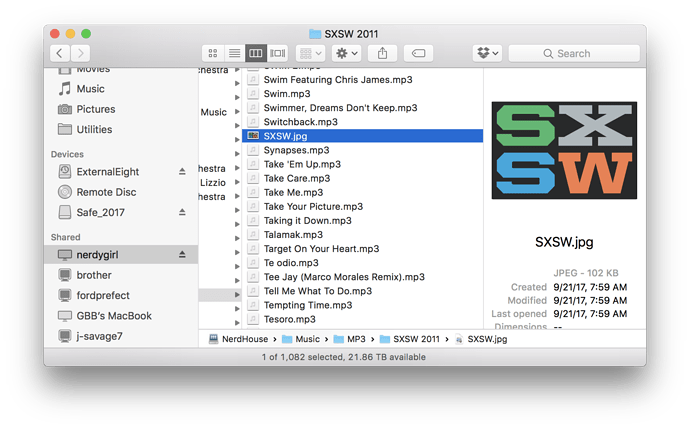Click the Share toolbar button

click(x=382, y=53)
